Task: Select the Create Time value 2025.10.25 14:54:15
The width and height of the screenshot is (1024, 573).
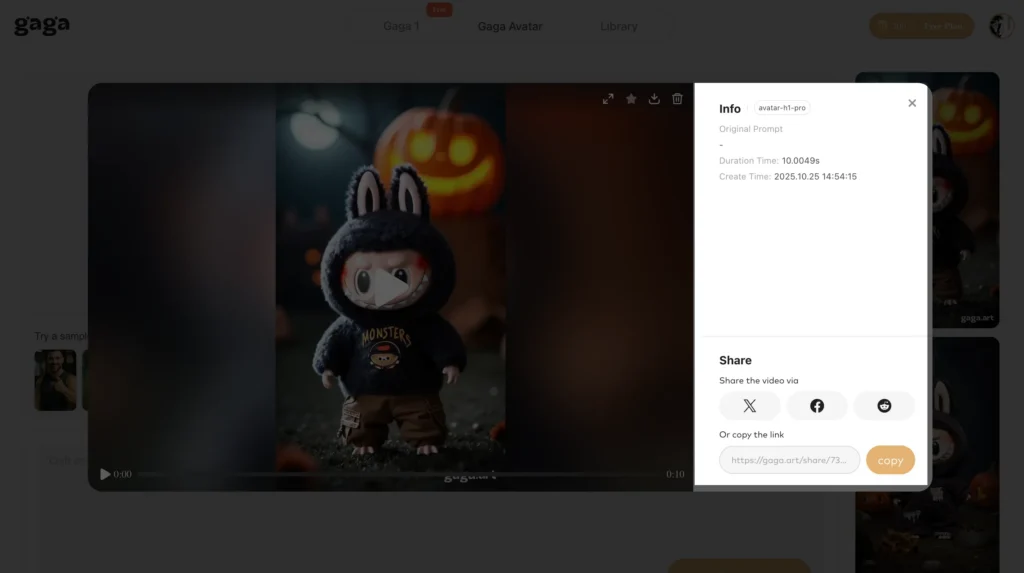Action: [x=815, y=176]
